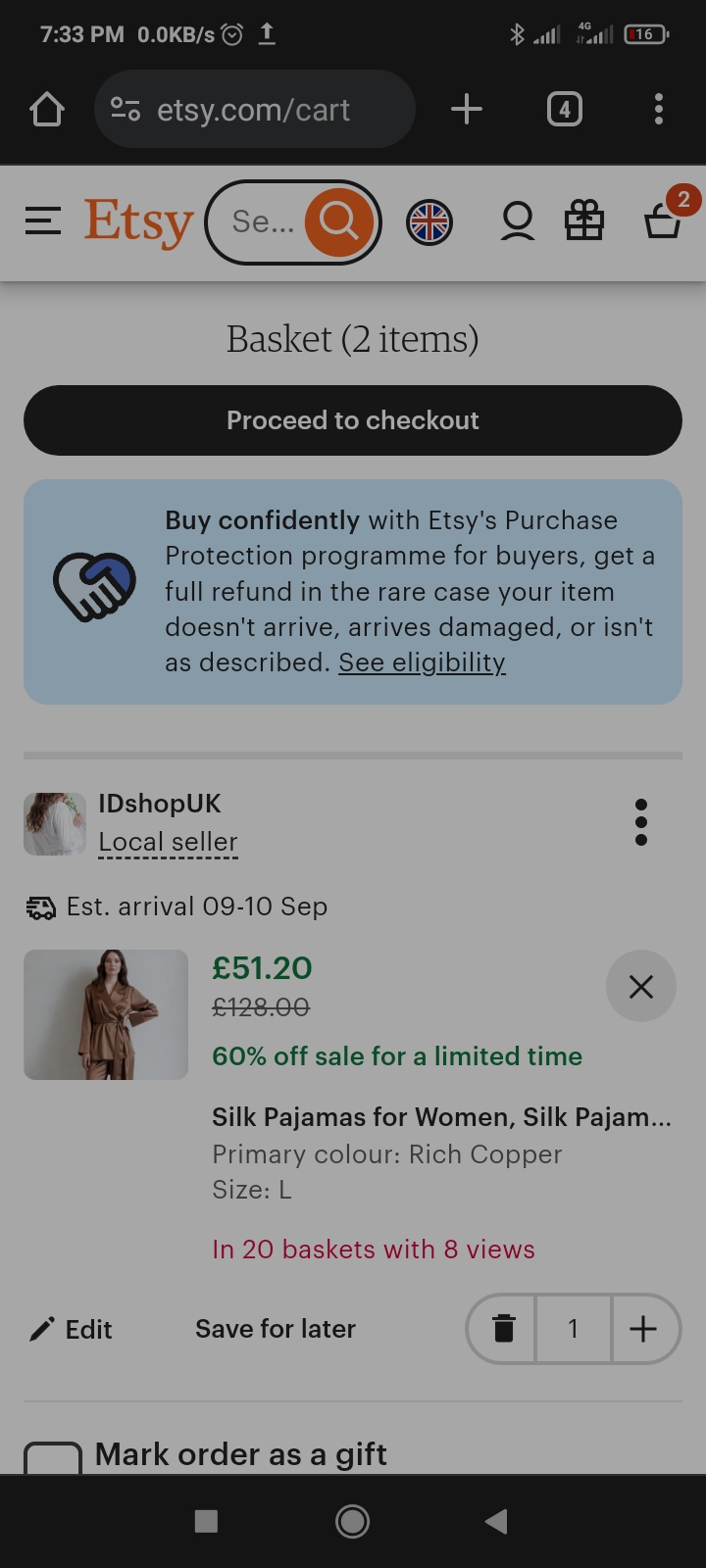The height and width of the screenshot is (1568, 706).
Task: Tick the Mark order as a gift checkbox
Action: (x=52, y=1458)
